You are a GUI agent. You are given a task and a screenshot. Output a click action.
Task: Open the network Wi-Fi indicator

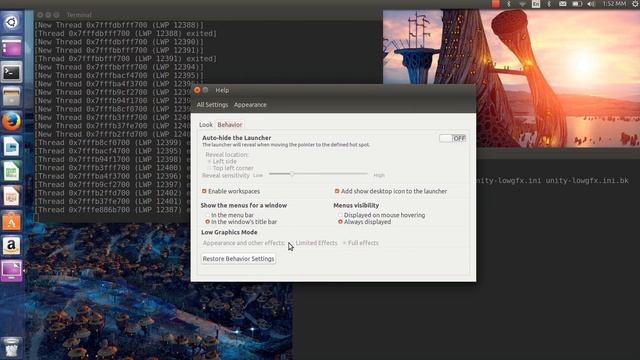click(x=522, y=4)
